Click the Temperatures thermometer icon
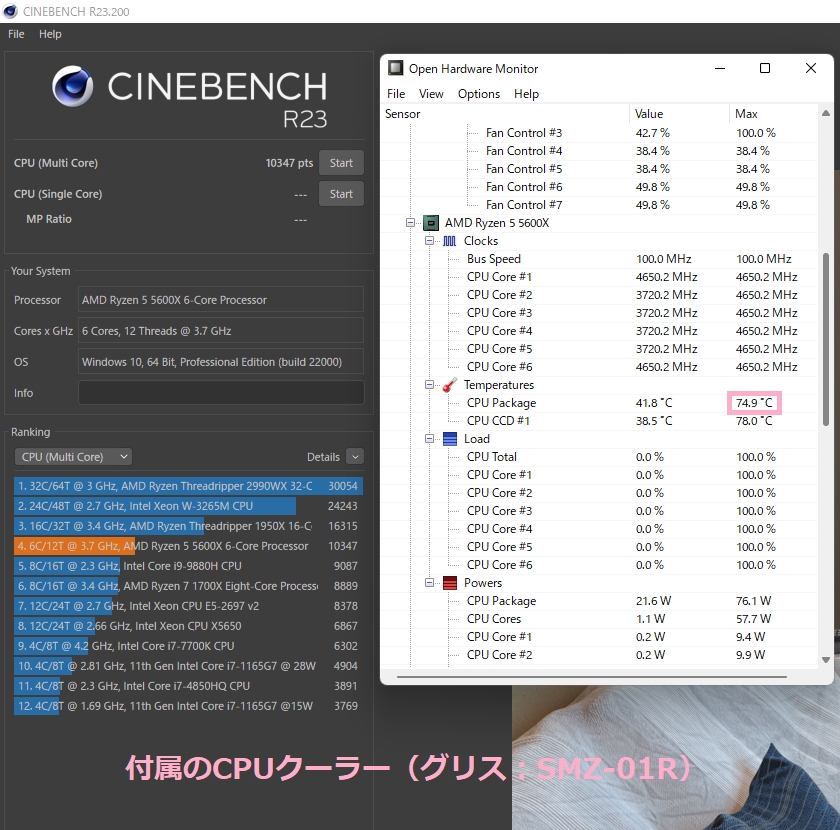 [x=449, y=385]
